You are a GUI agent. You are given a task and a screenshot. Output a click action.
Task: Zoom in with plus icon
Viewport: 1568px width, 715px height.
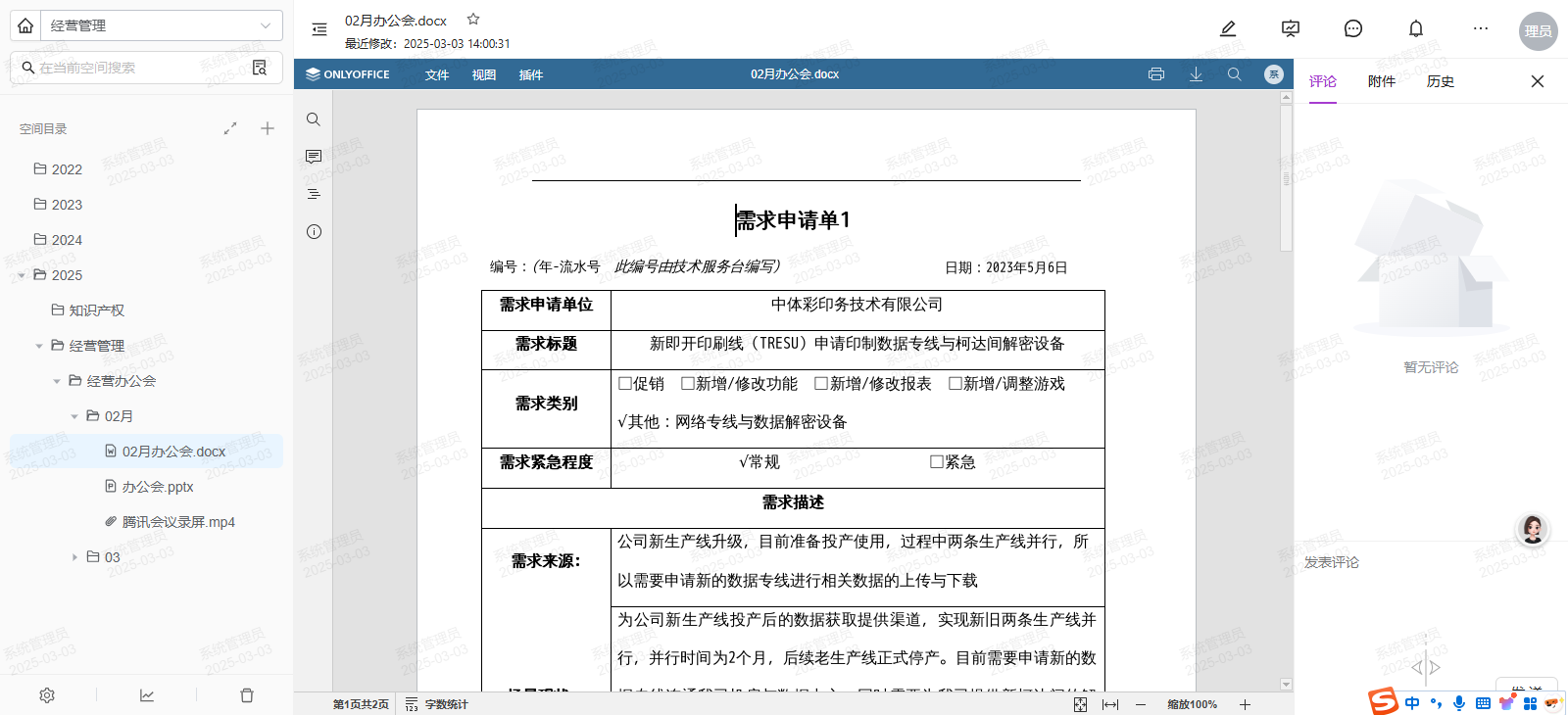tap(1245, 704)
